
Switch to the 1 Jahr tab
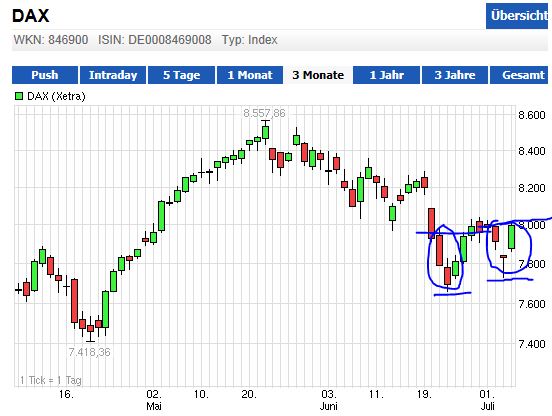pyautogui.click(x=386, y=75)
